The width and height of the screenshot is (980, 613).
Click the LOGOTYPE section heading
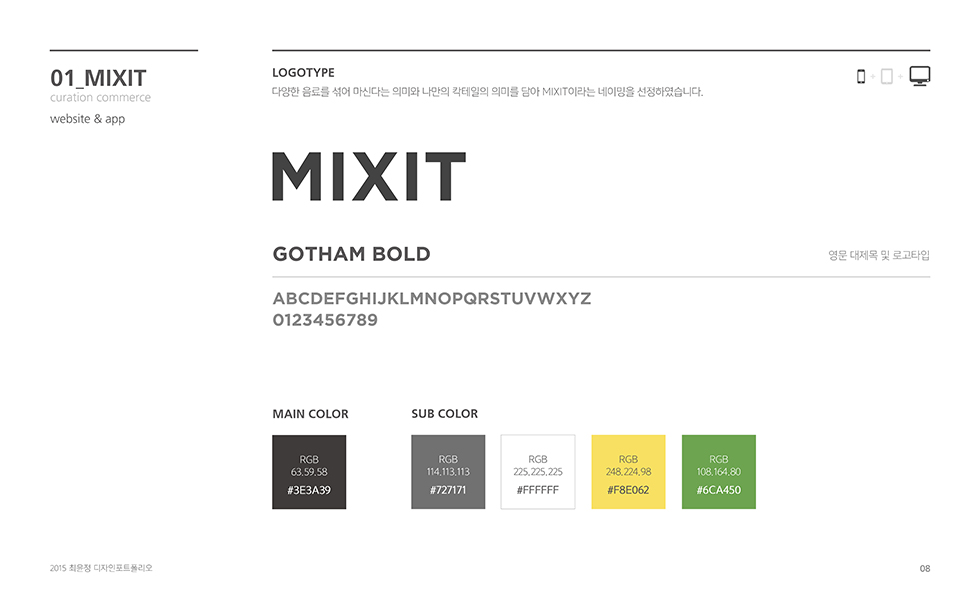[303, 73]
